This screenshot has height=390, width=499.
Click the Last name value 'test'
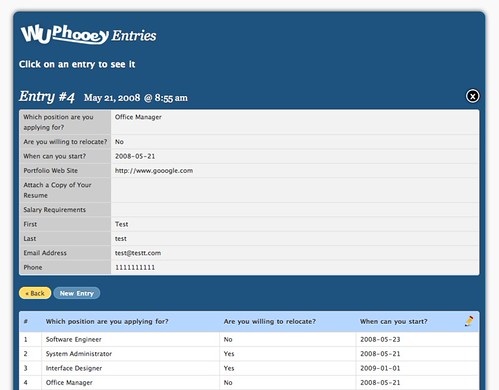click(121, 239)
